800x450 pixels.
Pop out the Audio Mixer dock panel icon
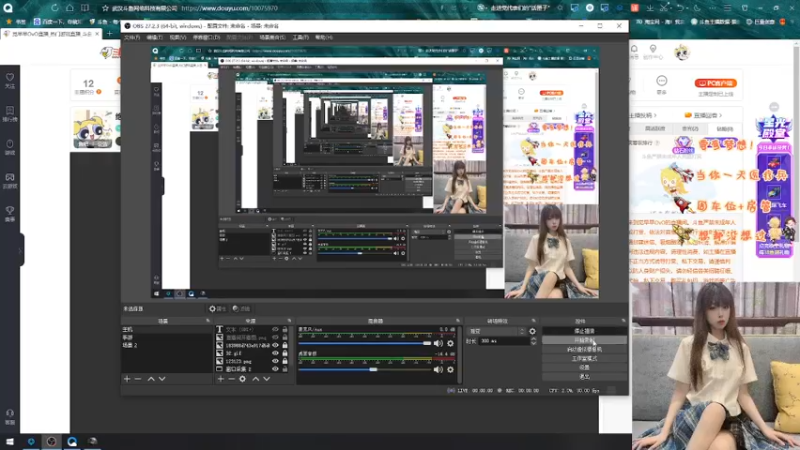click(458, 321)
